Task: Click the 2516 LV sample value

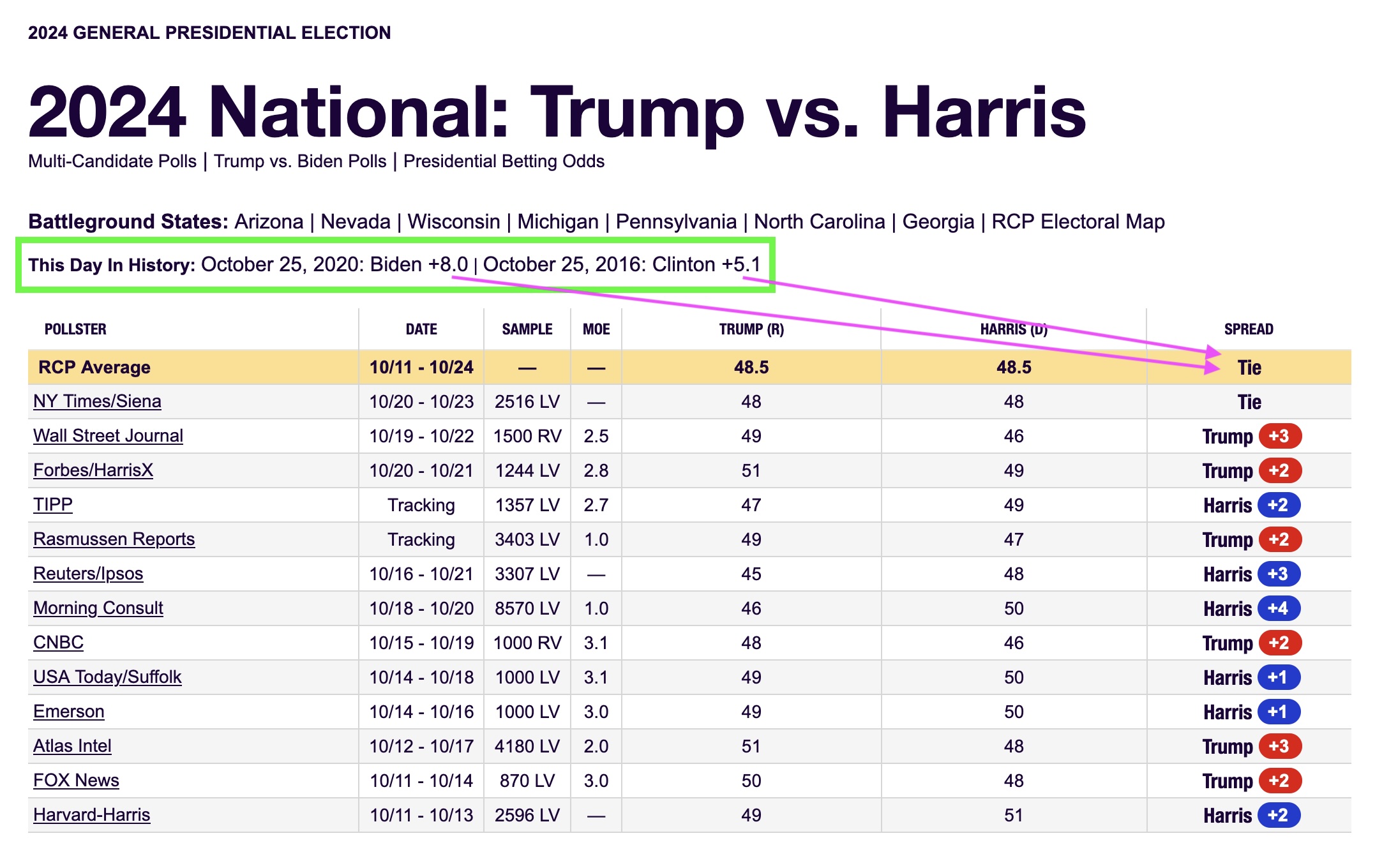Action: click(x=527, y=401)
